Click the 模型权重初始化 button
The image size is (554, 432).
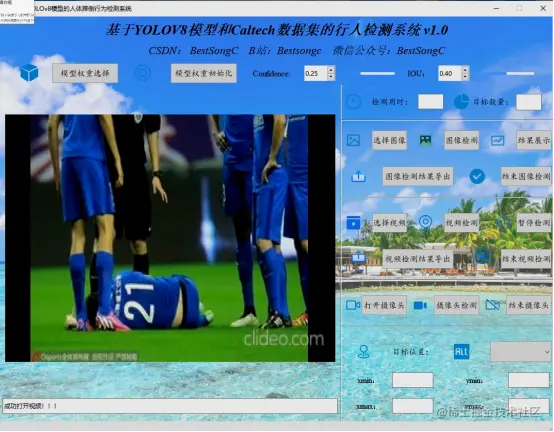click(204, 73)
